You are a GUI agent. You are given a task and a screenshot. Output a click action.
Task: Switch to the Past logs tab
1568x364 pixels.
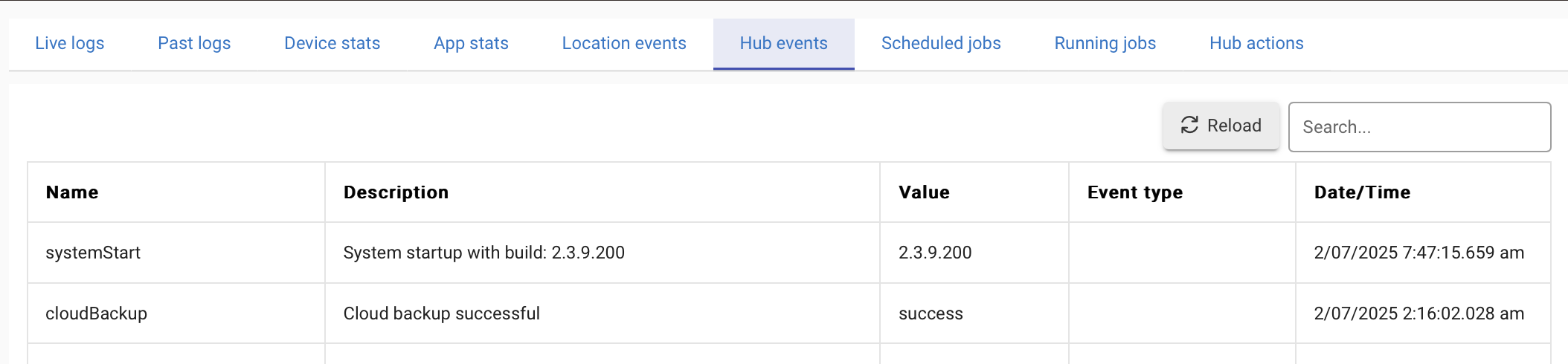click(x=194, y=44)
